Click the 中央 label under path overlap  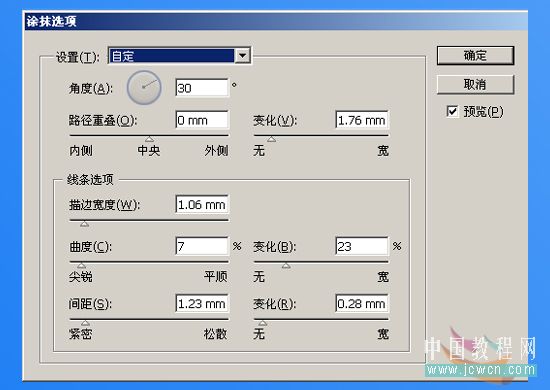click(x=149, y=151)
